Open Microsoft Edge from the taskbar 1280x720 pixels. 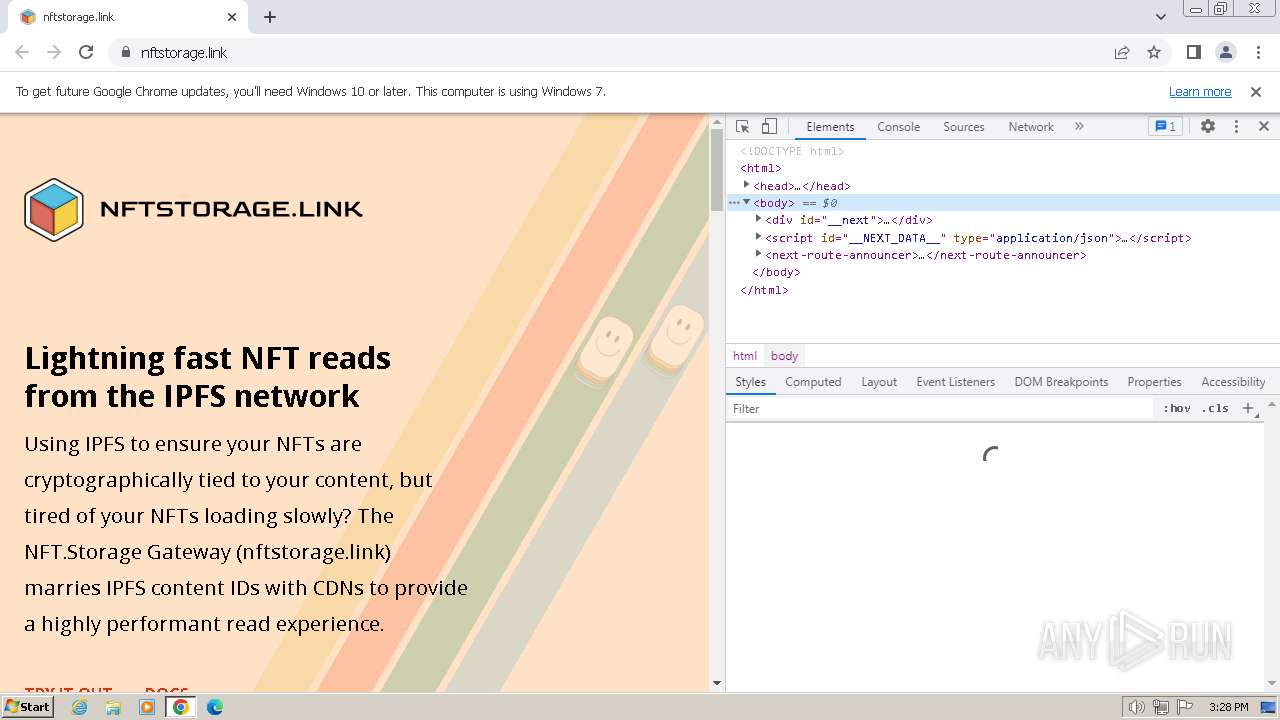pyautogui.click(x=215, y=707)
